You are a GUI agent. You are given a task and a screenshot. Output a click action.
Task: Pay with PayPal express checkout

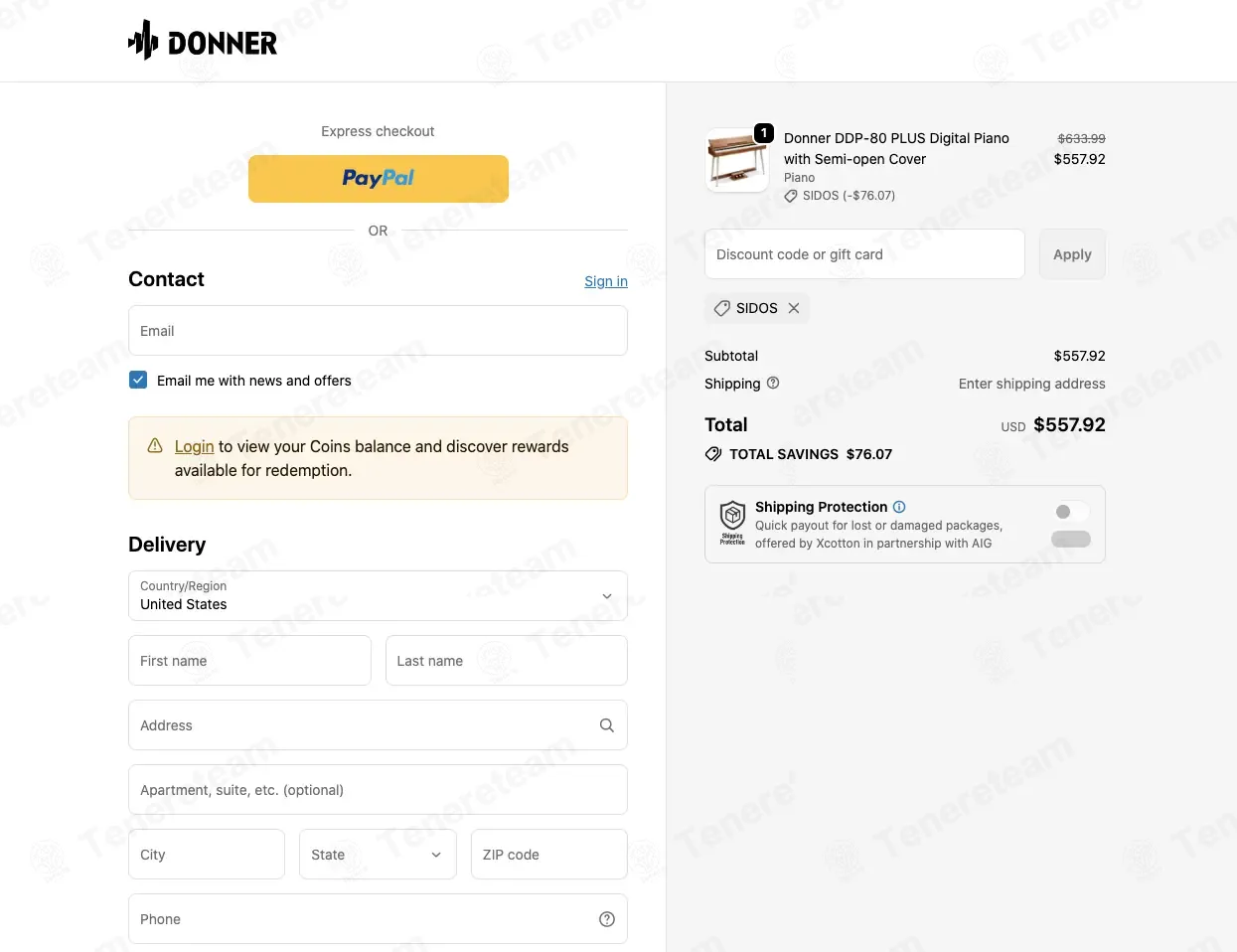point(379,179)
